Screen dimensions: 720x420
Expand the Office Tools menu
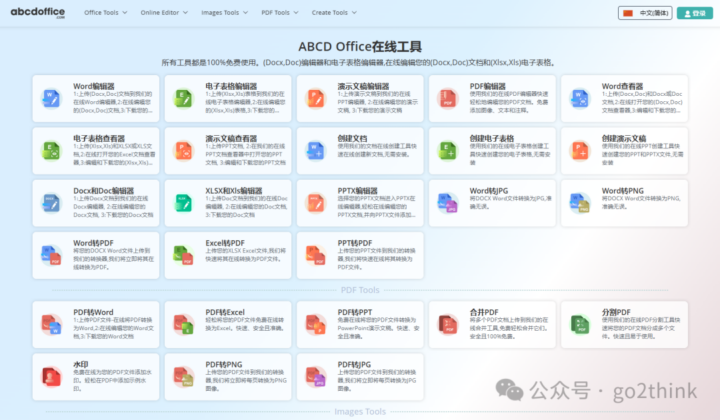click(x=106, y=12)
